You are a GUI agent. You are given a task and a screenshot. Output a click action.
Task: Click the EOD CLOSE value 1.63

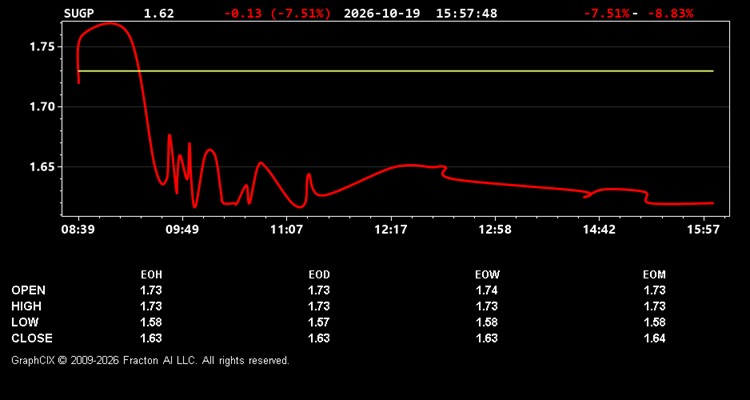point(319,338)
